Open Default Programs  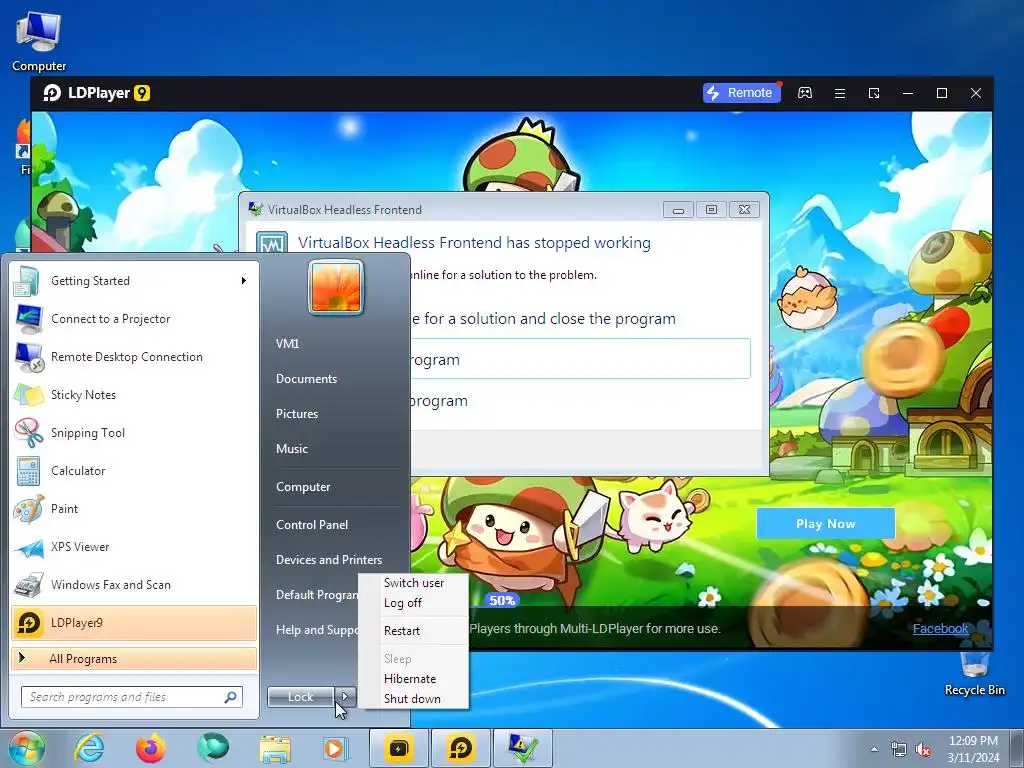(317, 594)
